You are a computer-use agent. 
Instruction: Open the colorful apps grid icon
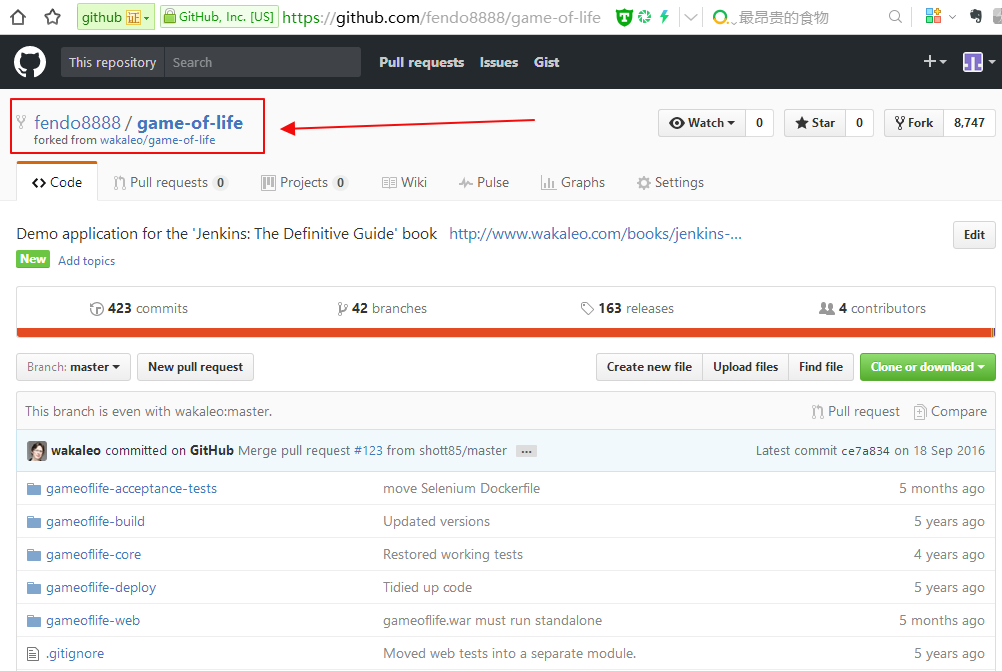tap(933, 17)
